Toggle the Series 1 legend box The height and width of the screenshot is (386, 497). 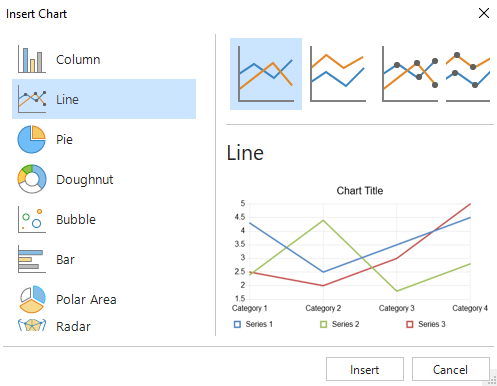237,324
